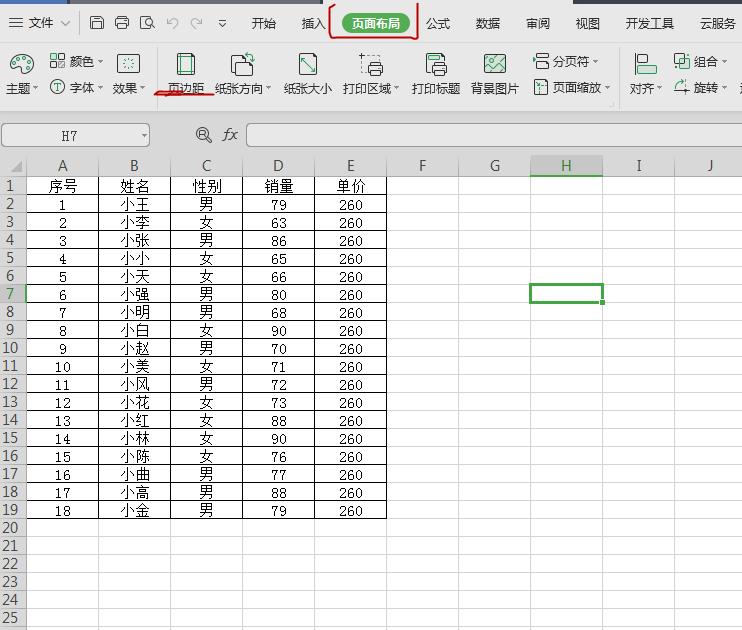Select the 页面布局 tab
742x630 pixels.
click(376, 23)
